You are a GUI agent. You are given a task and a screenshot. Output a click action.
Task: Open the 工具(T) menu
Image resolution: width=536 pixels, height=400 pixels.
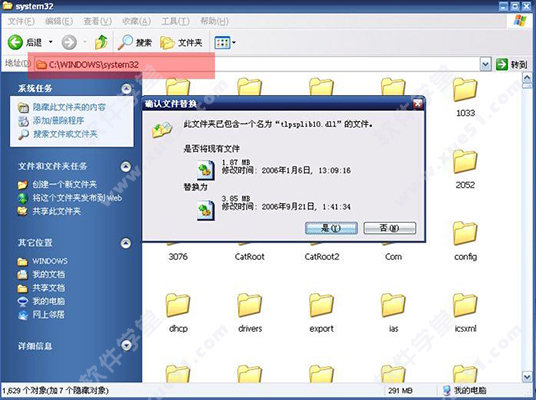click(x=175, y=21)
